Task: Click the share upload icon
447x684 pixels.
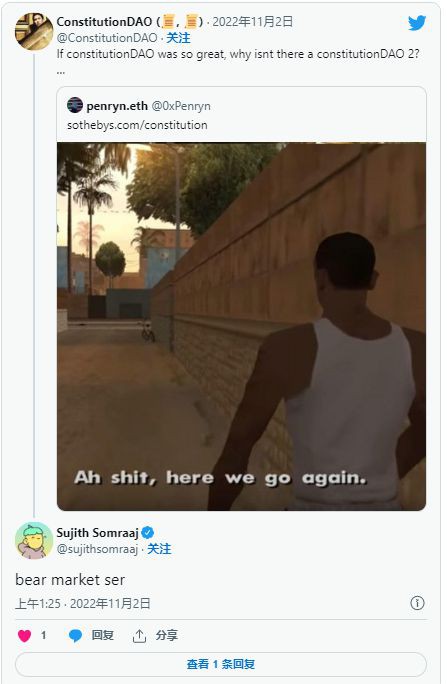Action: point(139,636)
